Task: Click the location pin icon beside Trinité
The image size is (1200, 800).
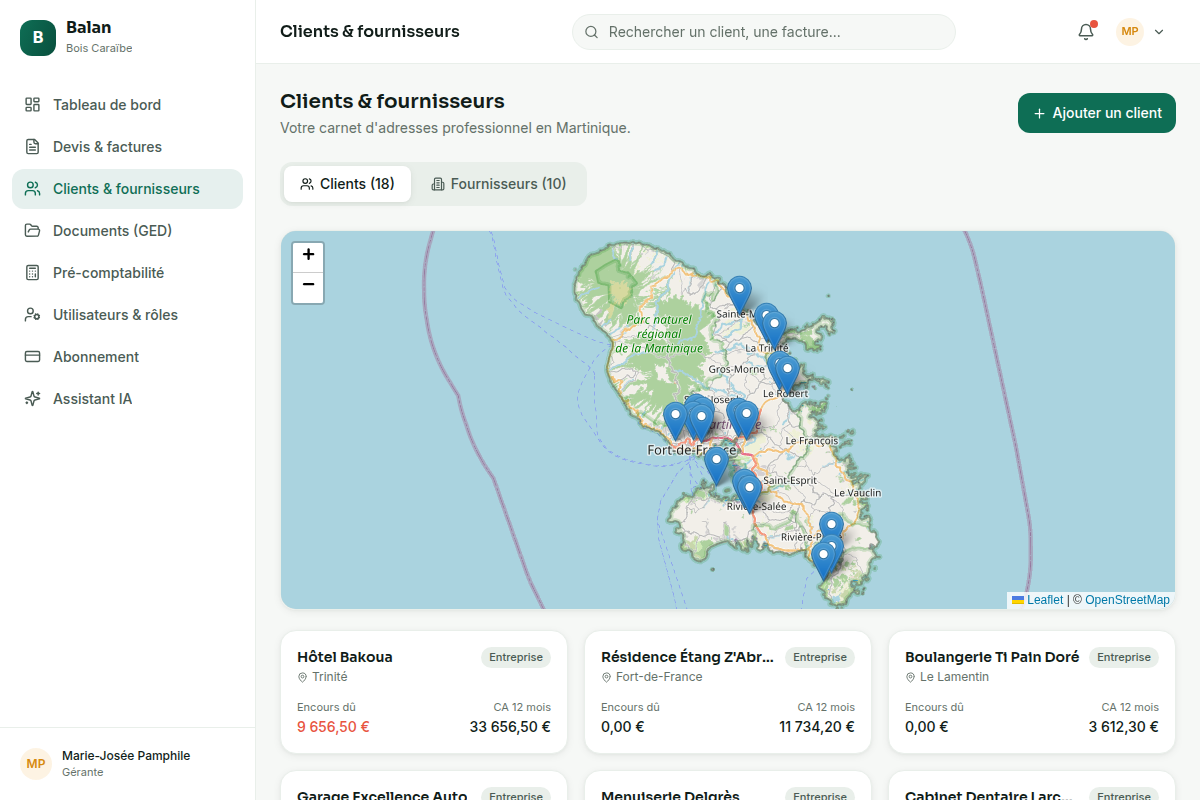Action: coord(302,677)
